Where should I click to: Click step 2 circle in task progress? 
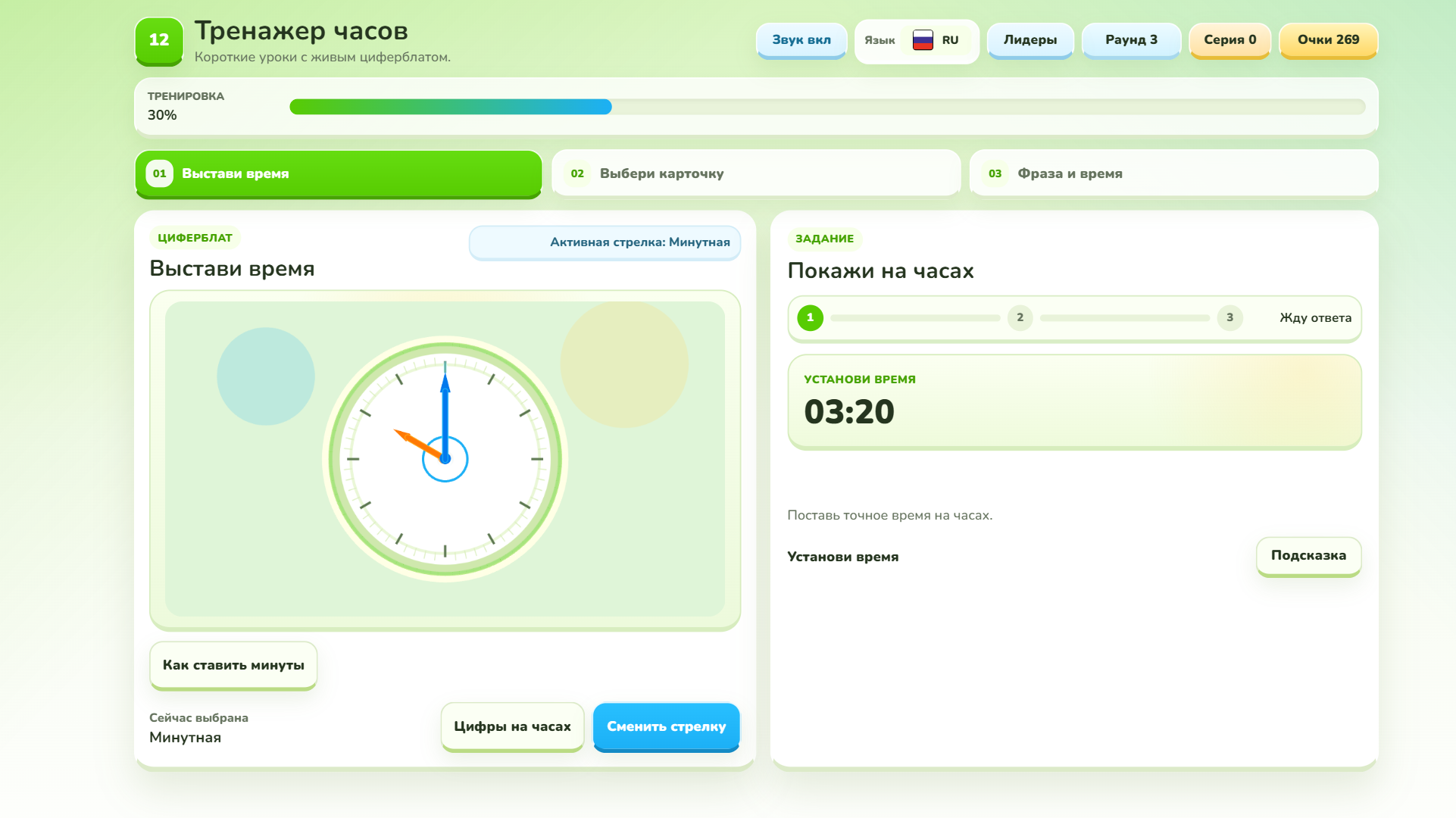coord(1020,317)
